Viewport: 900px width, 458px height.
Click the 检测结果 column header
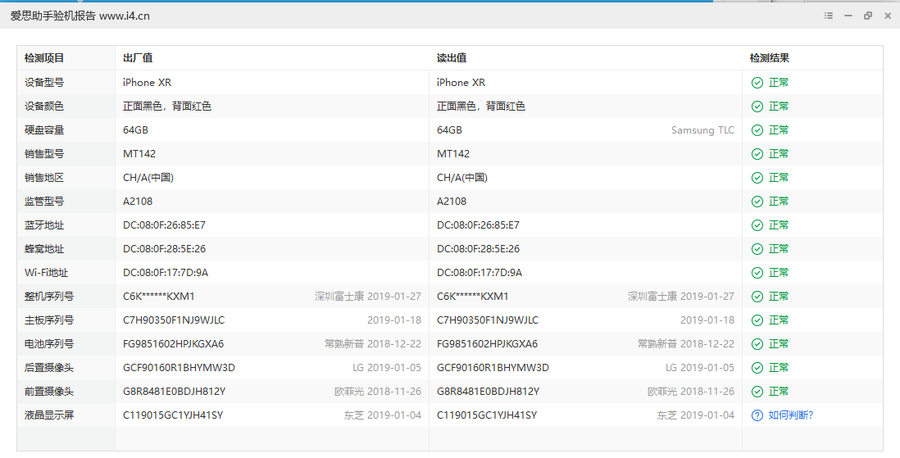(770, 58)
